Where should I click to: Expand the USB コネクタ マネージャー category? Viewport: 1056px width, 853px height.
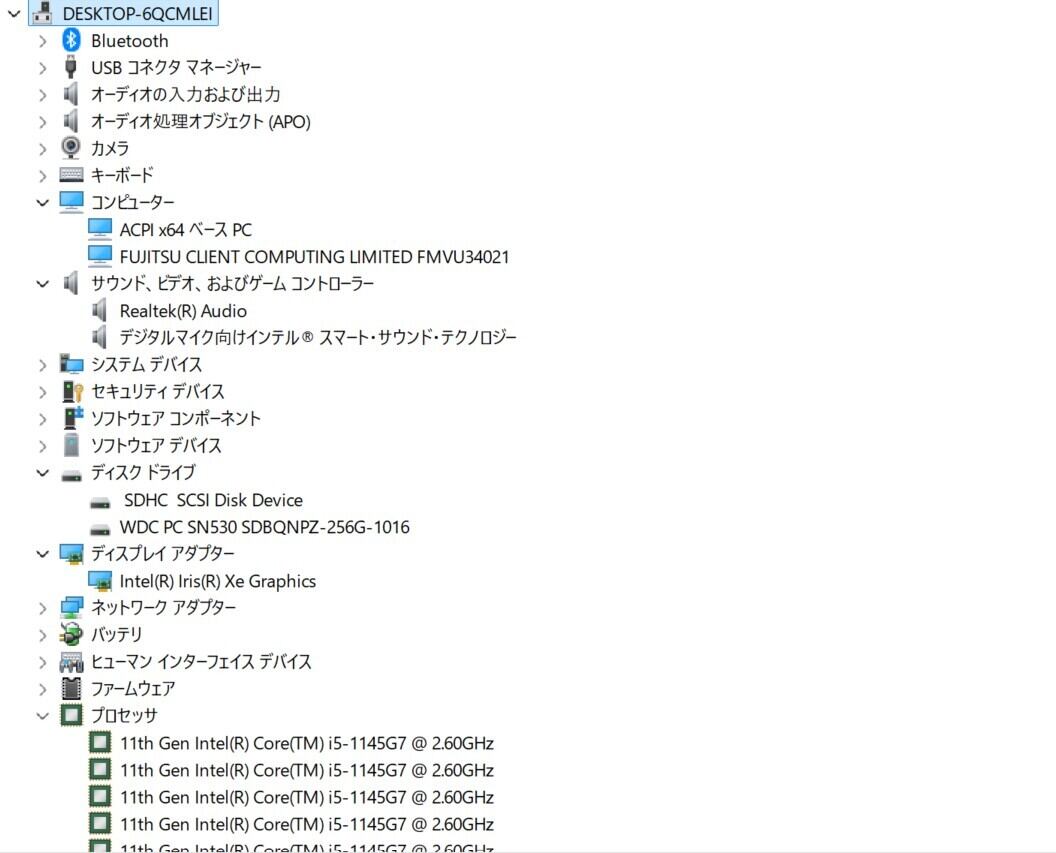[43, 68]
